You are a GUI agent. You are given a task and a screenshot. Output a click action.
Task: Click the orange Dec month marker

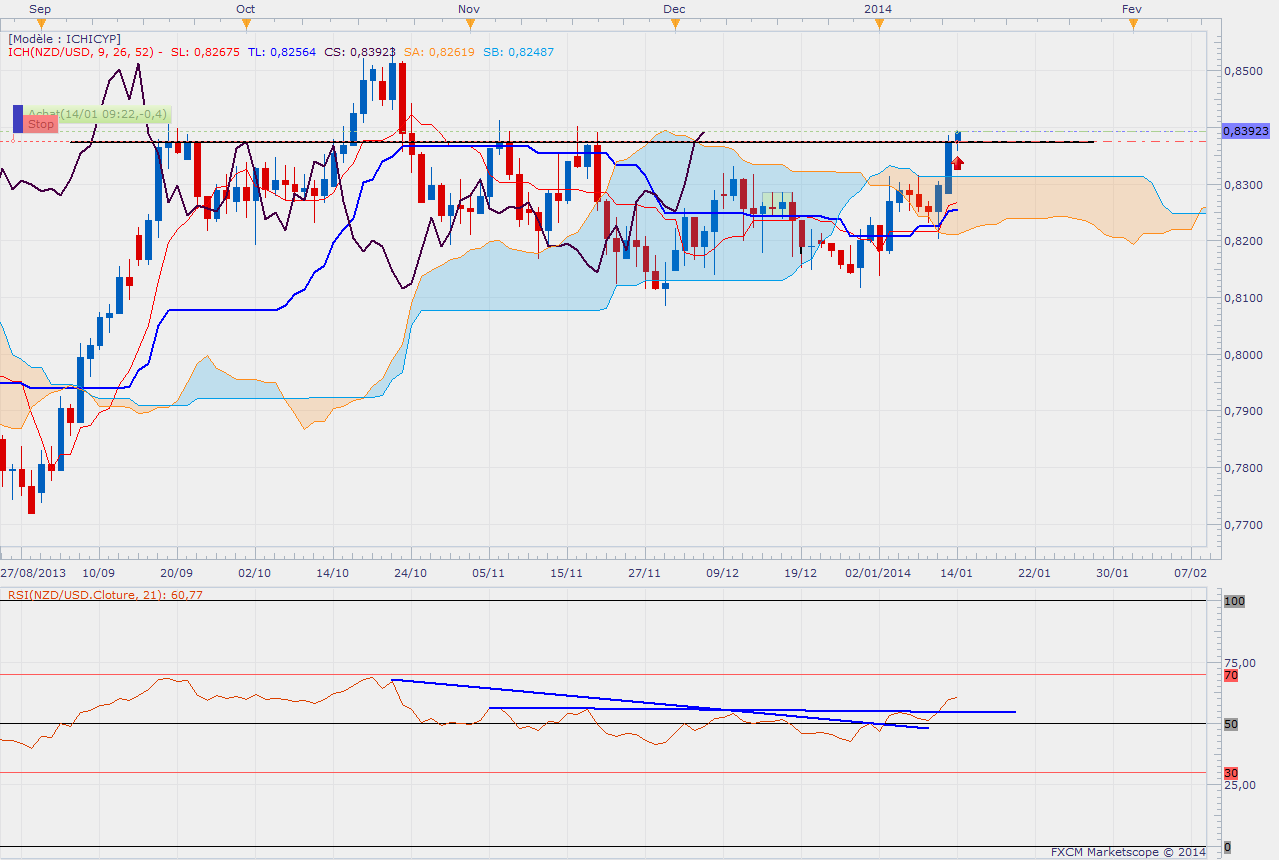[x=677, y=23]
